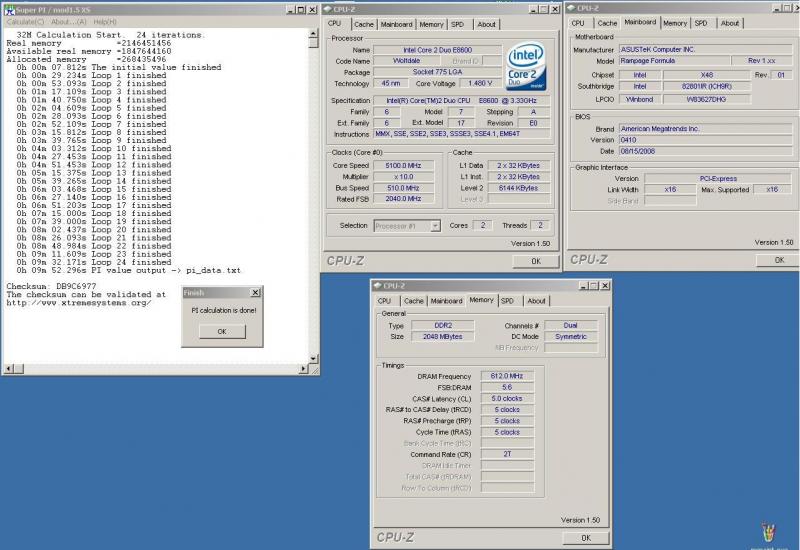Screen dimensions: 800x550
Task: Open About tab in the CPU-Z Memory window
Action: [536, 301]
